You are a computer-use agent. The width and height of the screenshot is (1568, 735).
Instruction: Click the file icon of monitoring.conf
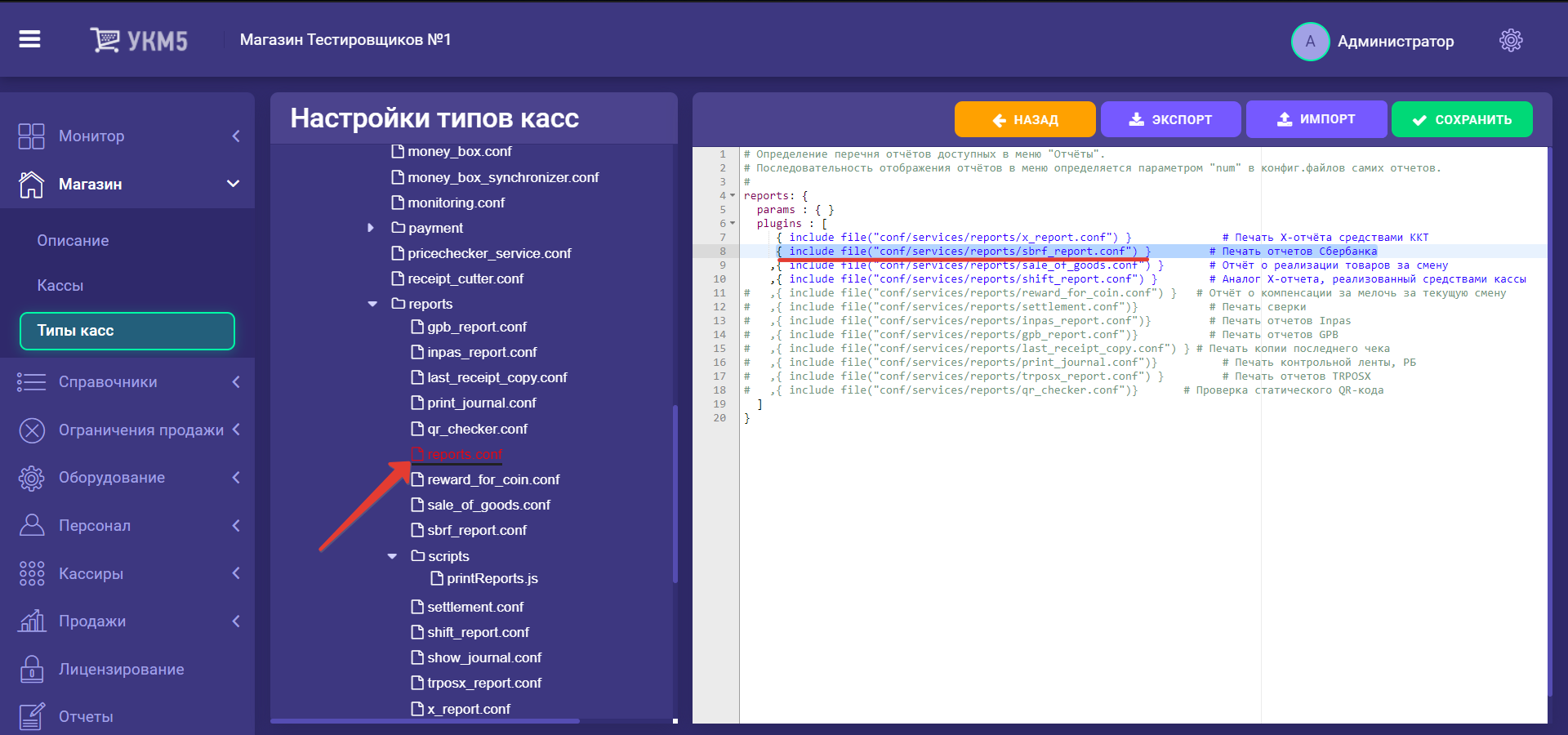point(398,203)
